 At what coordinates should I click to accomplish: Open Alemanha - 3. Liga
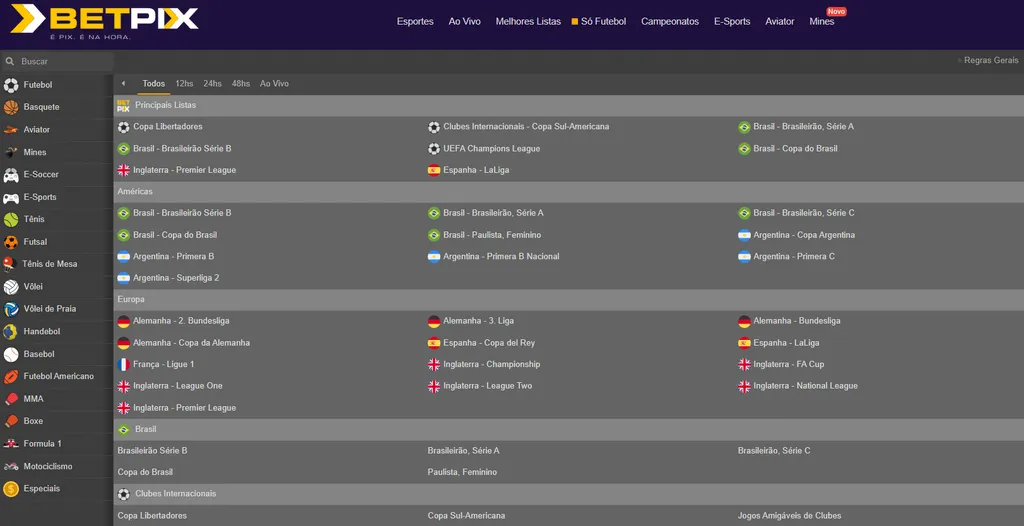click(479, 321)
